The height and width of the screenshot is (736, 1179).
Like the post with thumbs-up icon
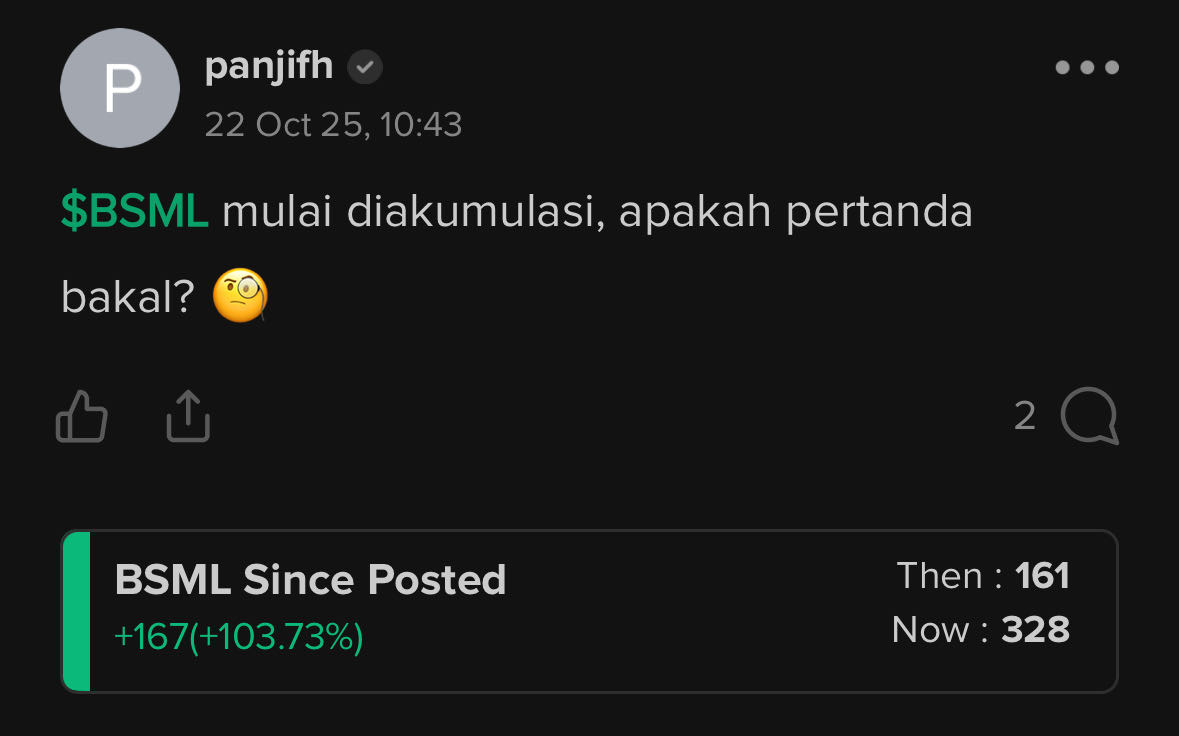[x=82, y=416]
